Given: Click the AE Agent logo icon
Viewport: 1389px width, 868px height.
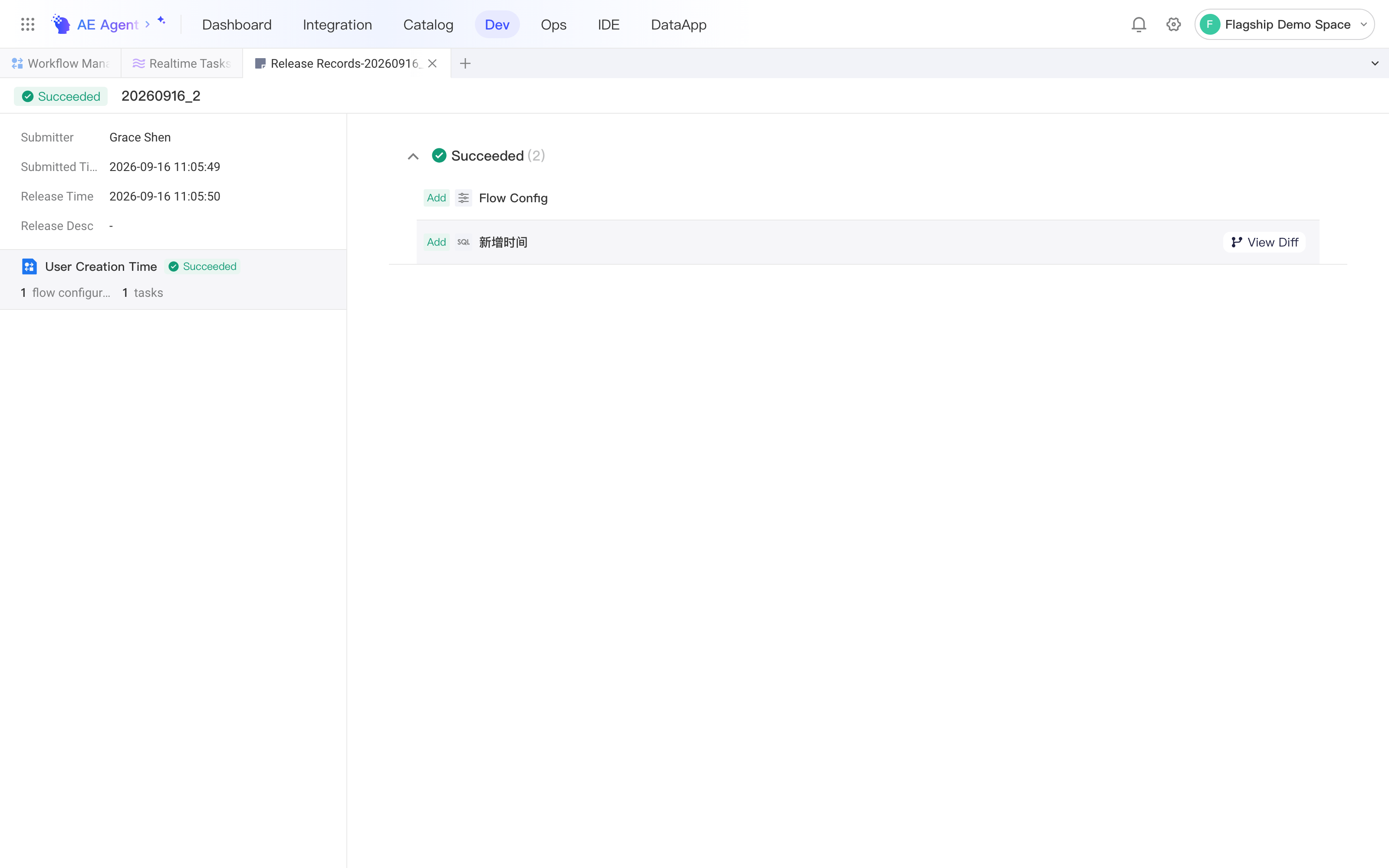Looking at the screenshot, I should (61, 24).
